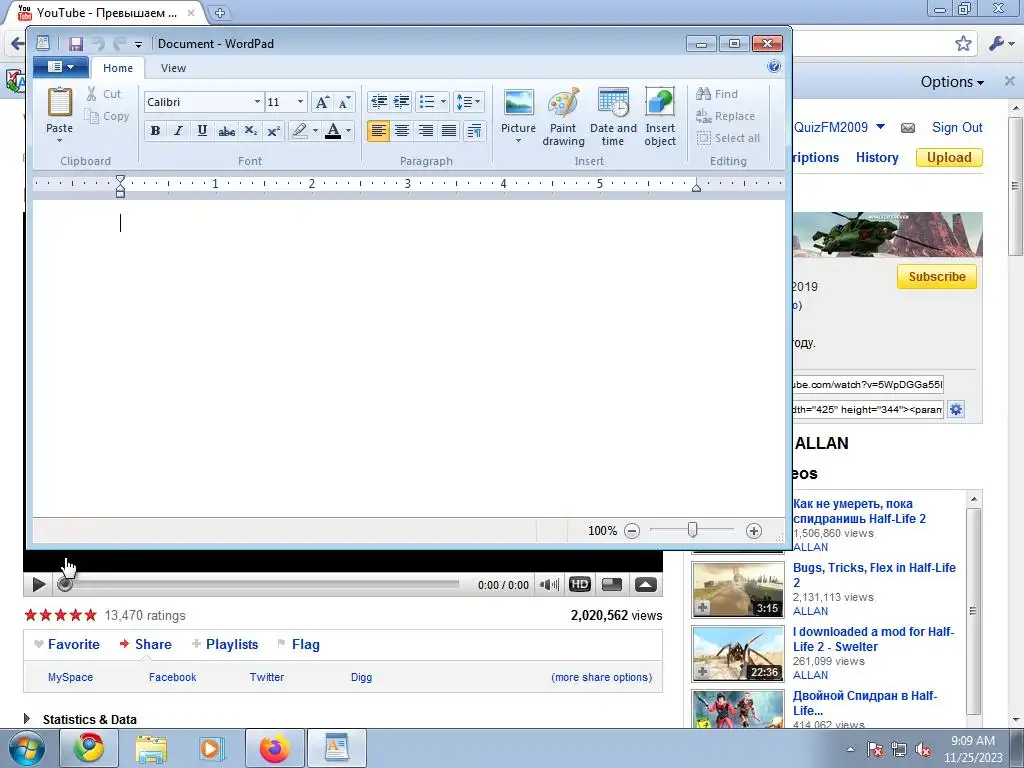Toggle Underline formatting
Image resolution: width=1024 pixels, height=768 pixels.
click(202, 131)
